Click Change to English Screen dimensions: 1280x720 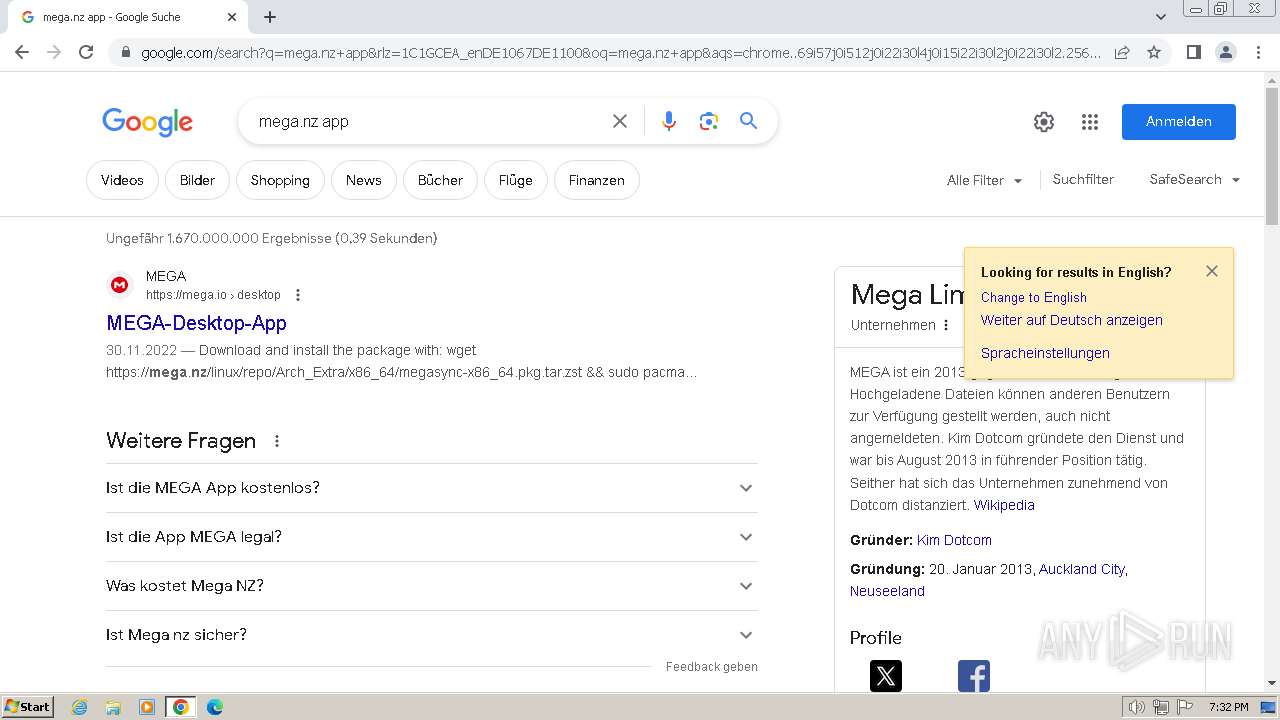[x=1033, y=297]
